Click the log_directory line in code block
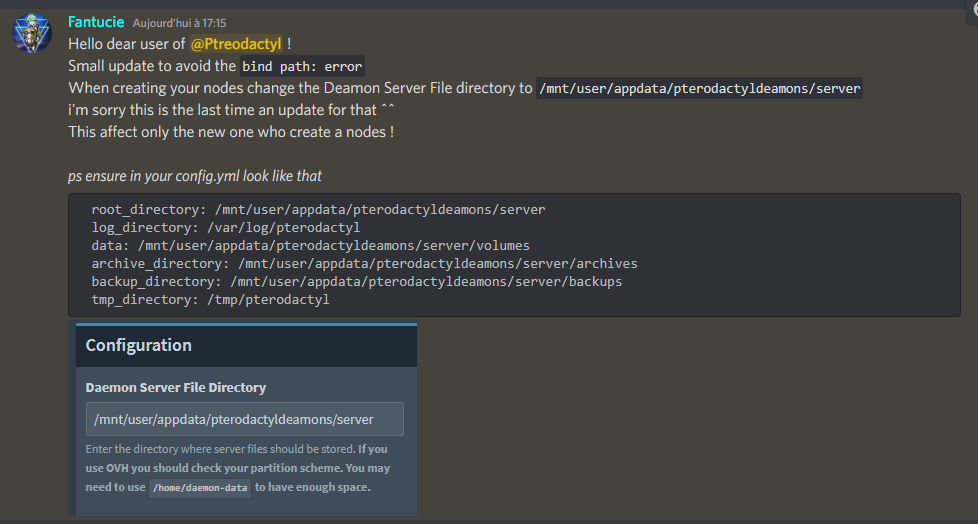The width and height of the screenshot is (978, 524). pyautogui.click(x=226, y=228)
